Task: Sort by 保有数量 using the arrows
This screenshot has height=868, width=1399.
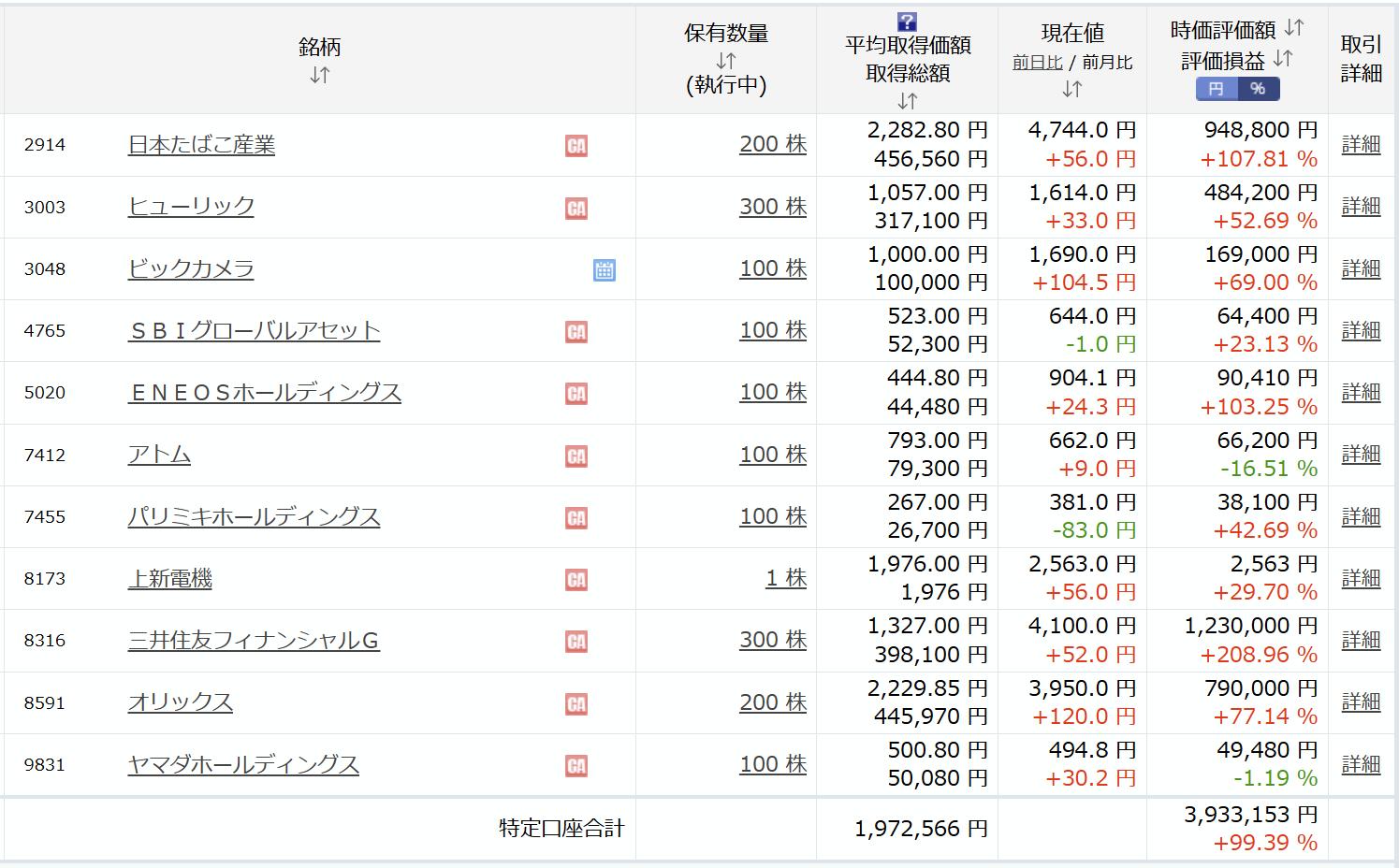Action: (725, 62)
